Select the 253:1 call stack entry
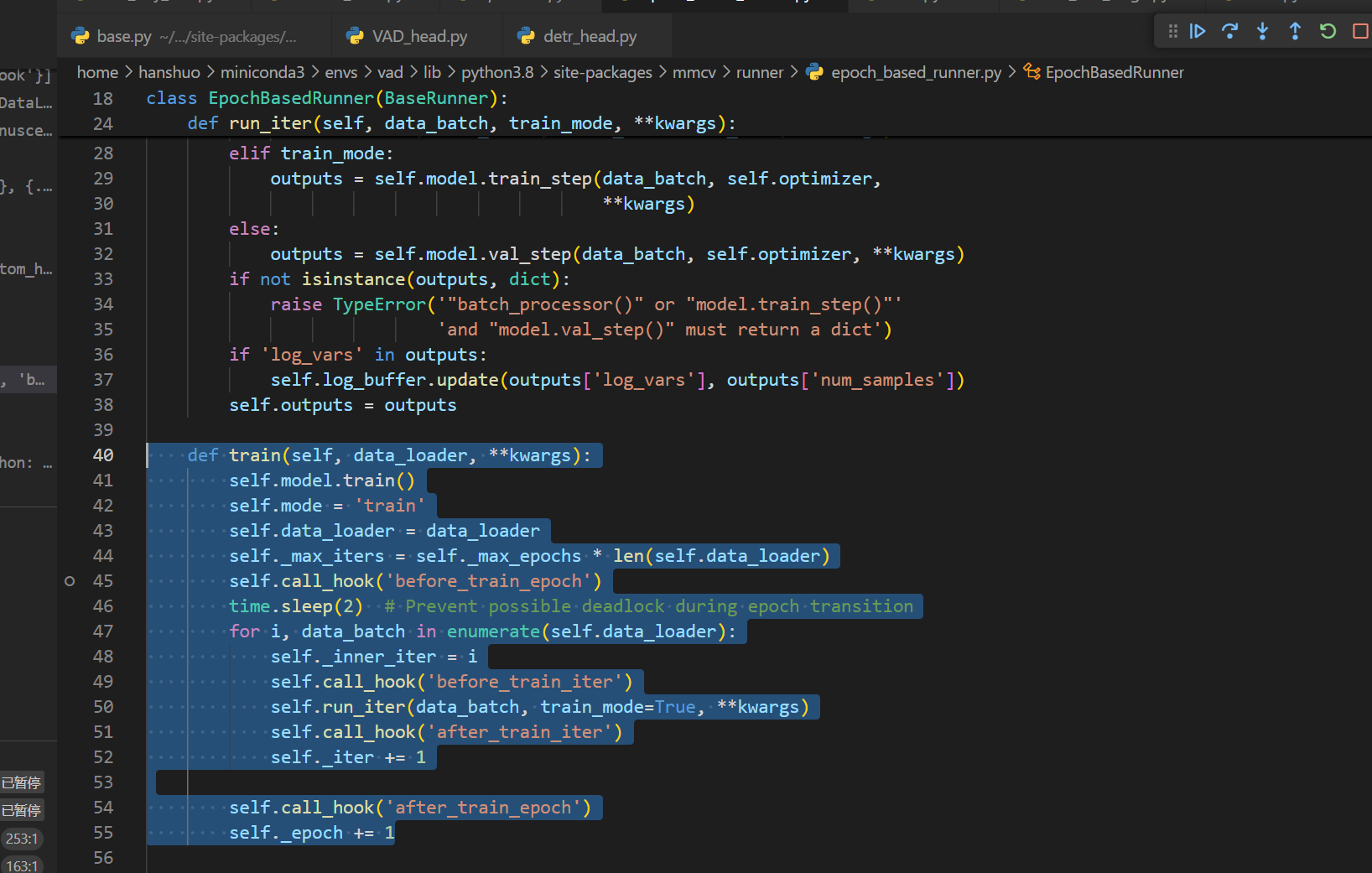1372x873 pixels. (21, 839)
